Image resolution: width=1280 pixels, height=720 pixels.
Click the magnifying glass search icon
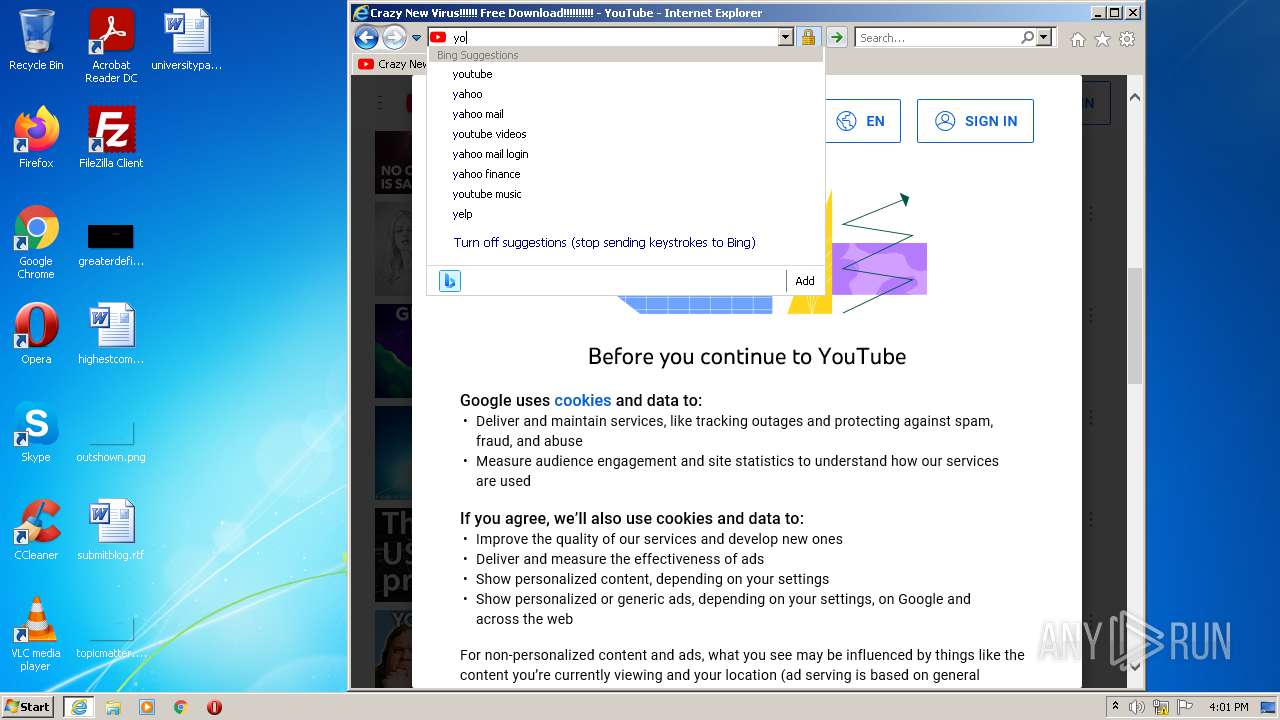(1027, 38)
